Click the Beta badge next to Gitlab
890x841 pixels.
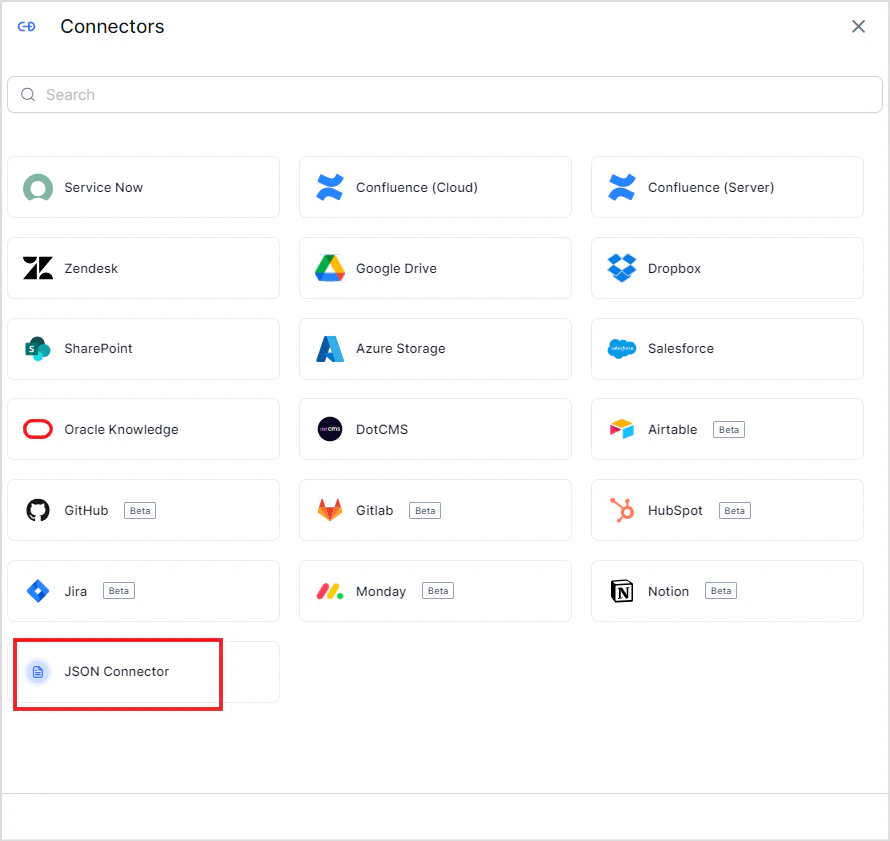coord(425,510)
